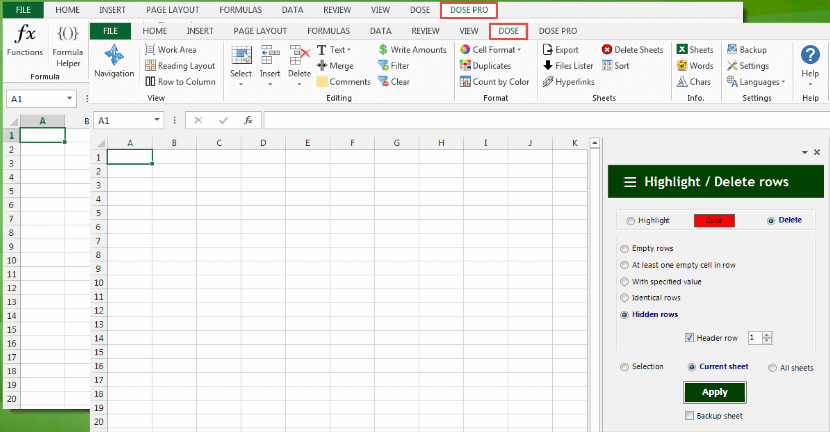This screenshot has width=830, height=432.
Task: Open Row to Column tool
Action: (180, 82)
